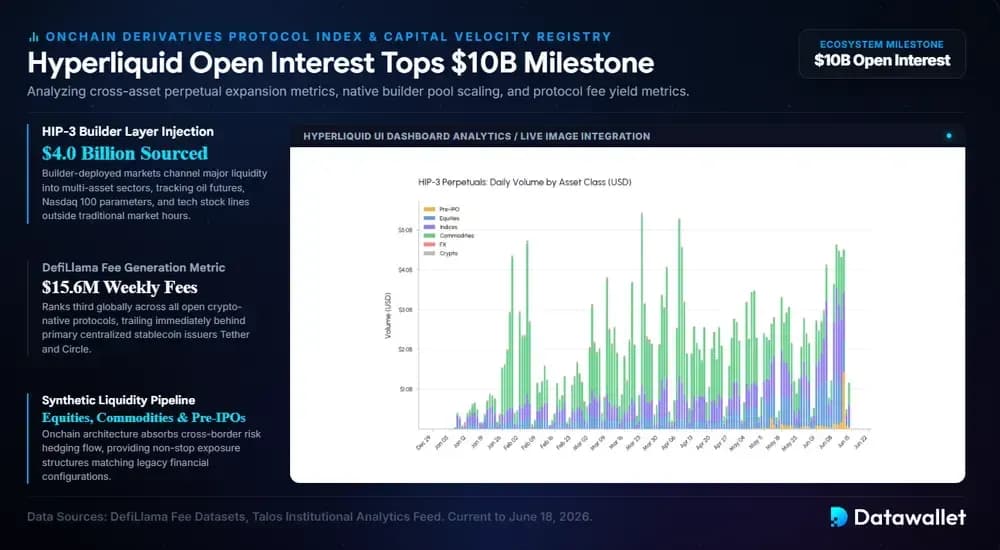Click the Datawallet brand name text
1000x550 pixels.
(x=909, y=517)
